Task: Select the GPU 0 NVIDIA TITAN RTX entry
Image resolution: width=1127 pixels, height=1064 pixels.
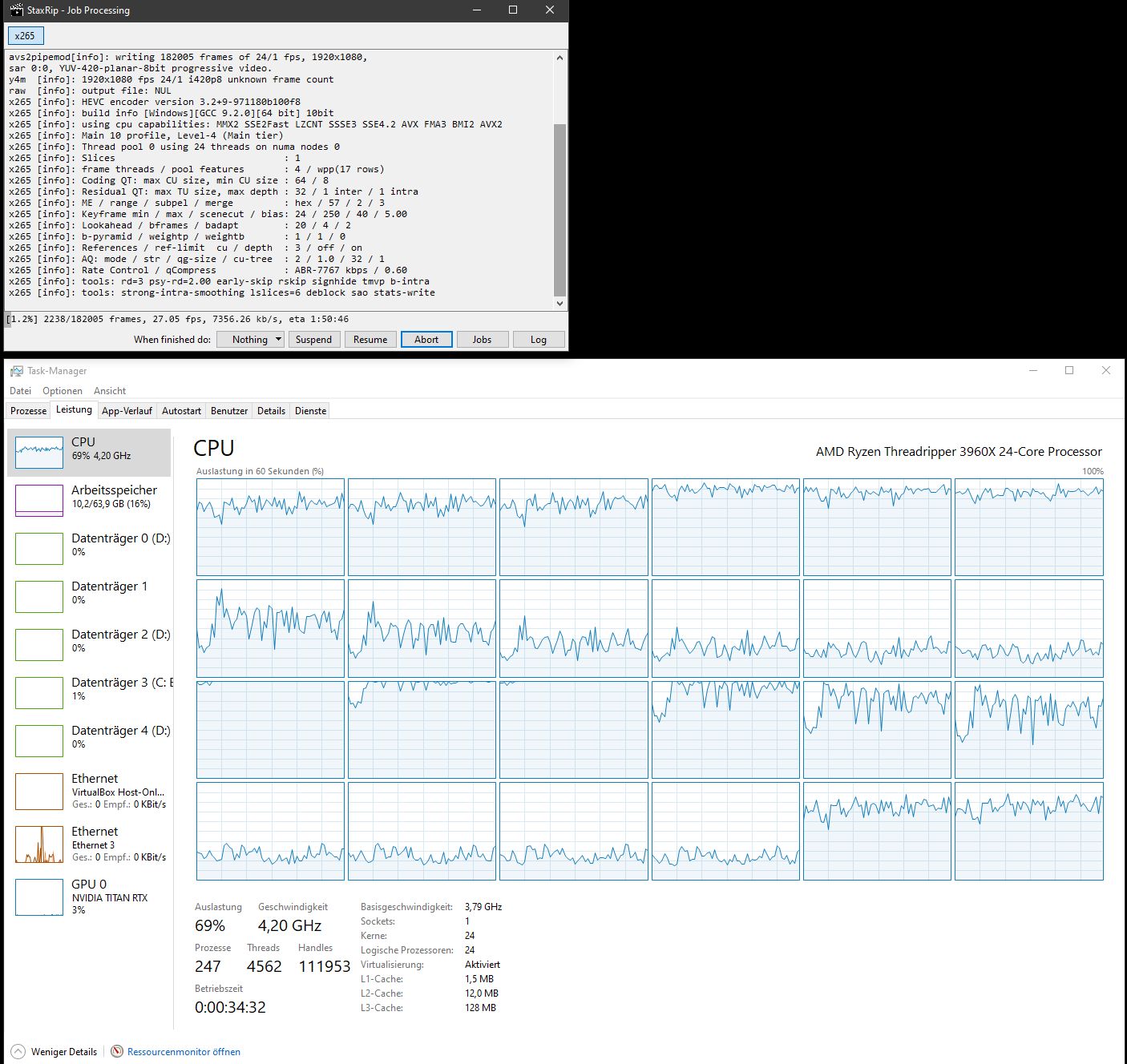Action: 89,897
